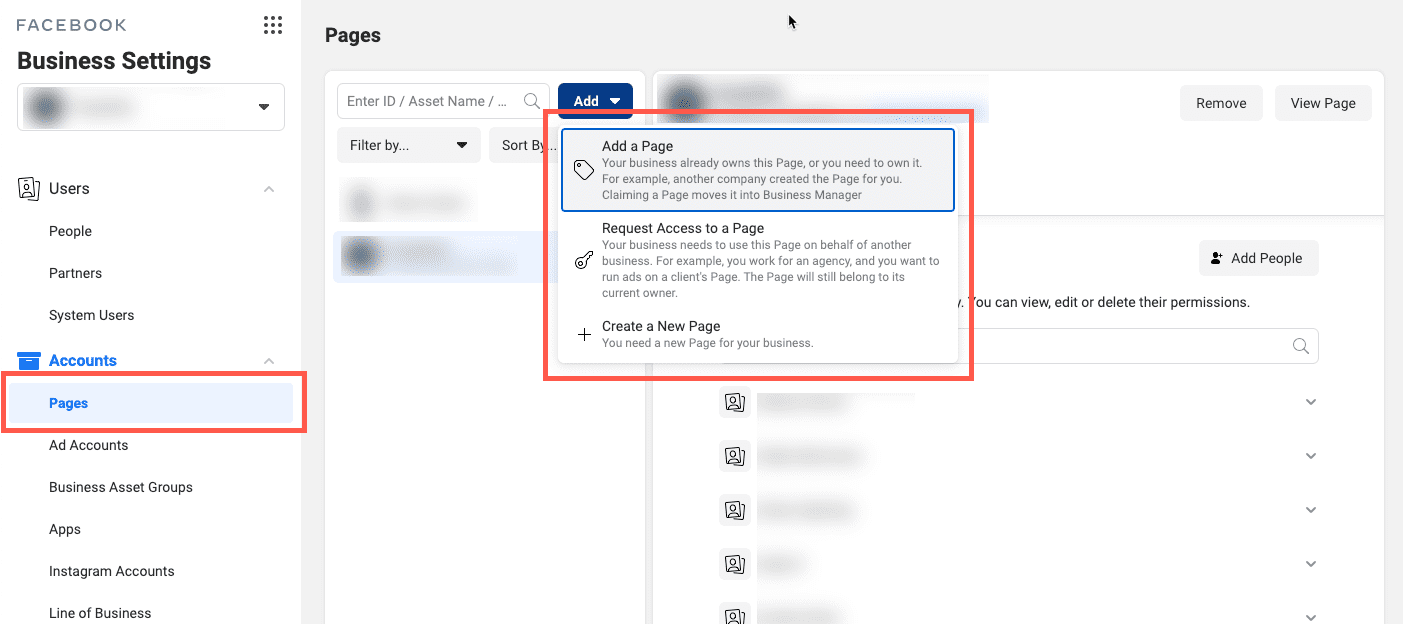
Task: Collapse the Users section chevron
Action: tap(269, 189)
